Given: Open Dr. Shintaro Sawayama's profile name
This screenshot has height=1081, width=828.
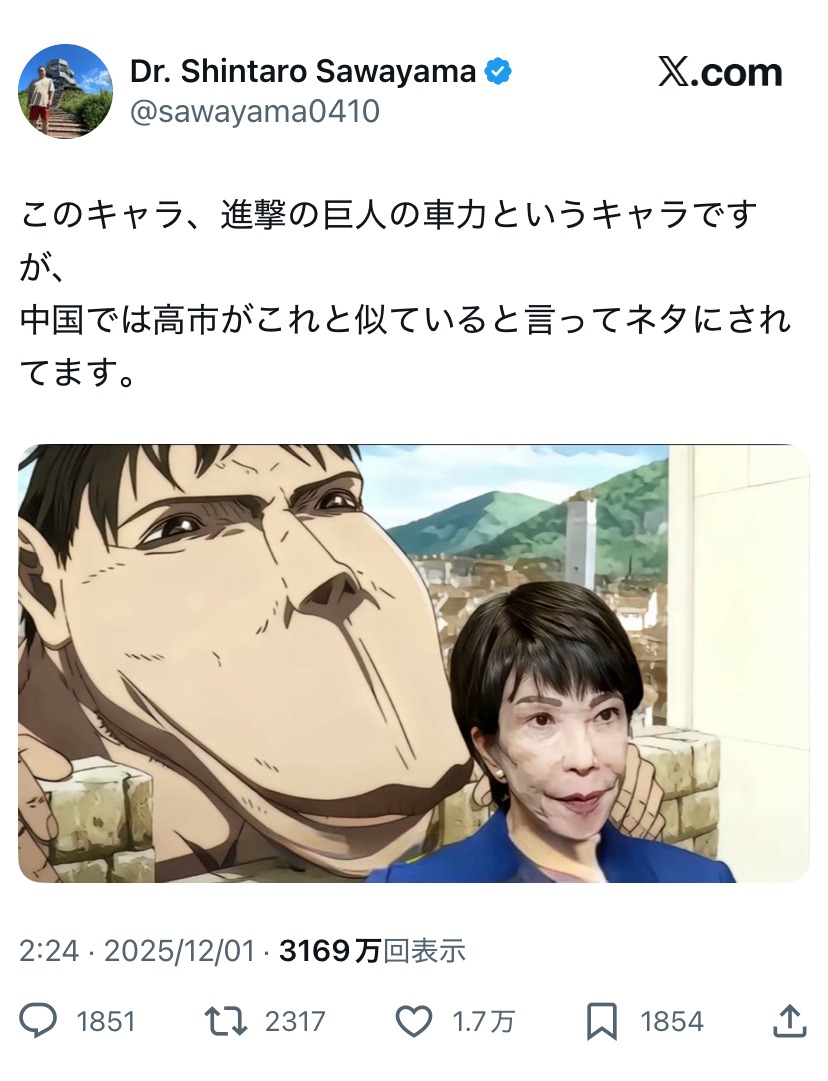Looking at the screenshot, I should coord(303,72).
